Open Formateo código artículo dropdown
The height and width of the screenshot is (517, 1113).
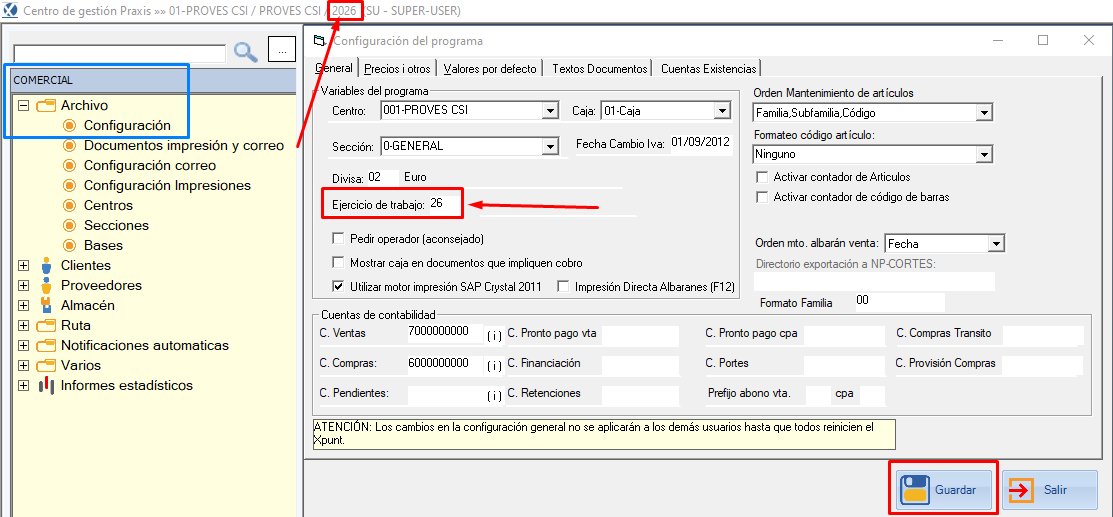984,153
